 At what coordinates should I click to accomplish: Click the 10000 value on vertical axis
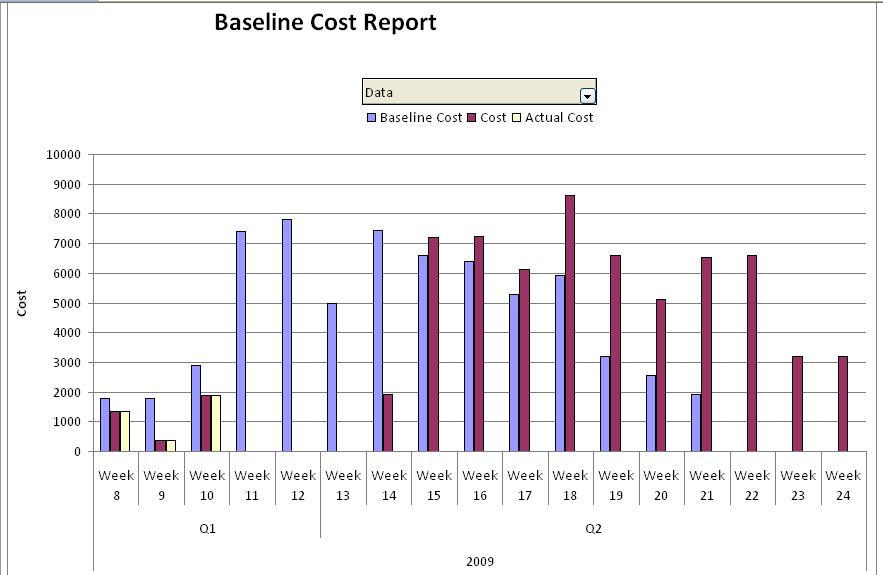point(63,155)
